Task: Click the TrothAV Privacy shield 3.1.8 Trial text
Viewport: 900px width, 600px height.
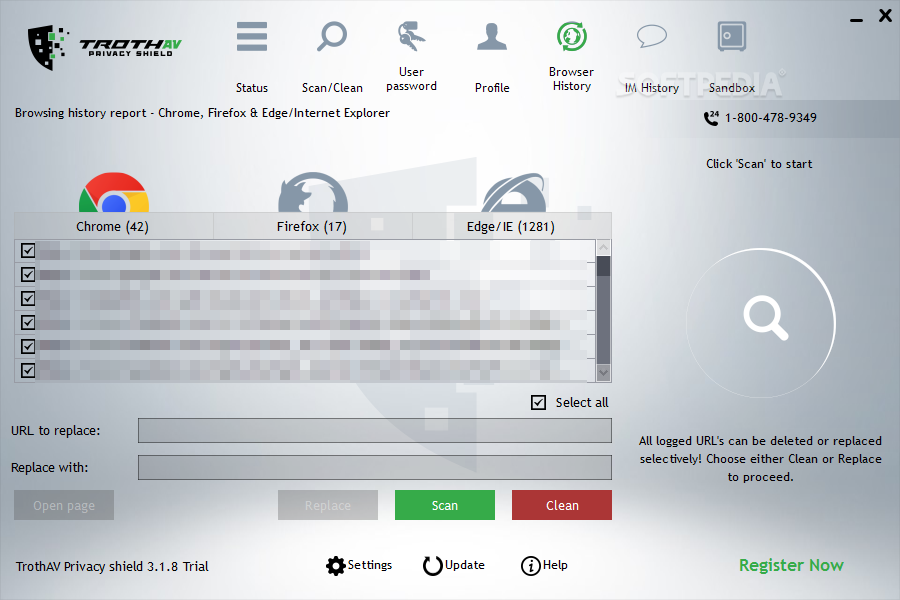Action: (112, 567)
